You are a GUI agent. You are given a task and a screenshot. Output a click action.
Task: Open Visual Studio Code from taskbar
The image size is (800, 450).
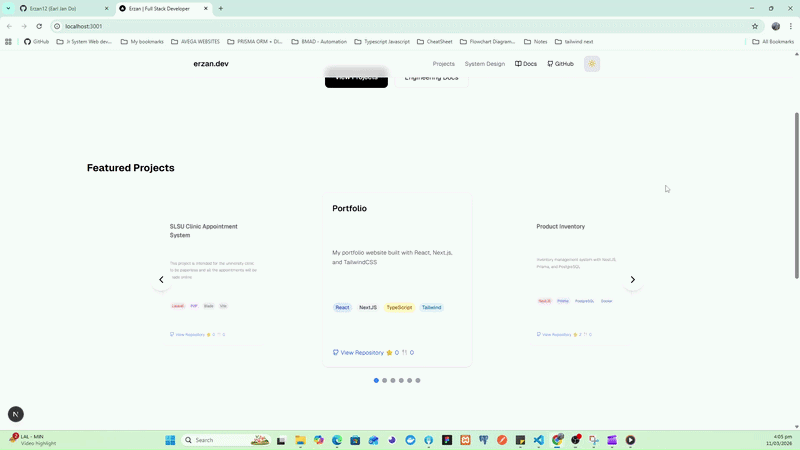coord(539,440)
